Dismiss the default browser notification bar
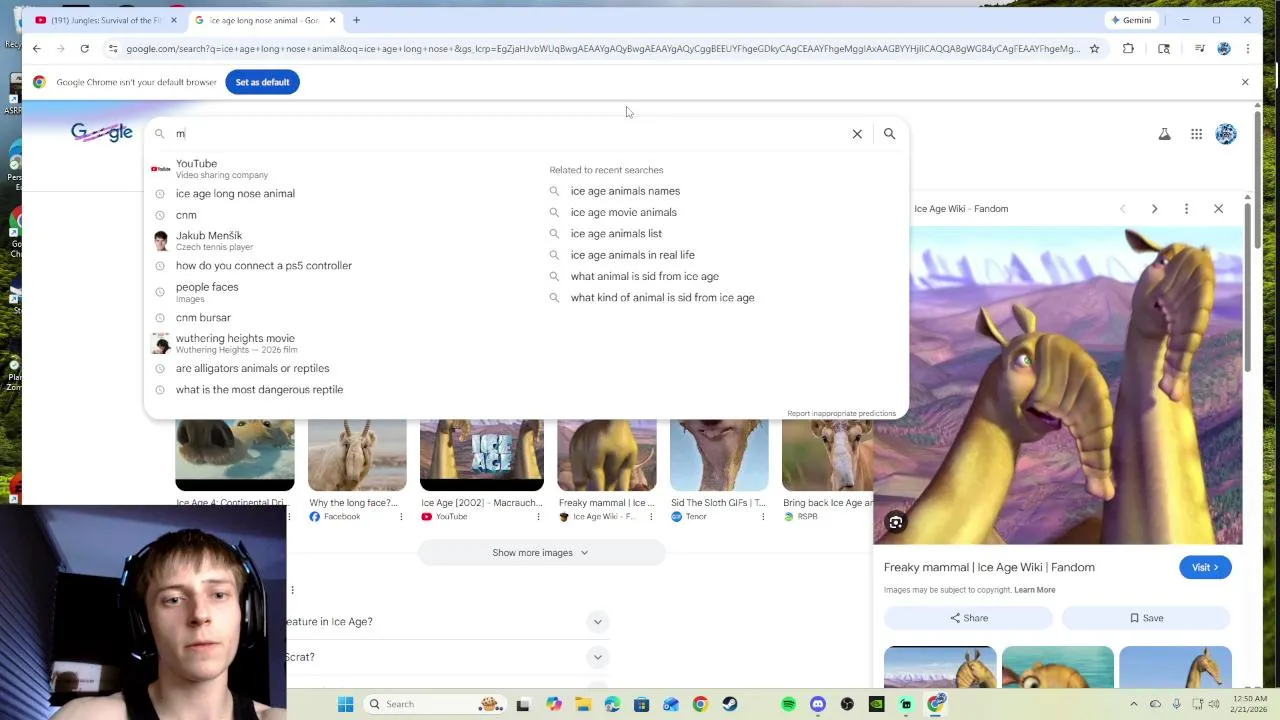The height and width of the screenshot is (720, 1280). [1245, 82]
